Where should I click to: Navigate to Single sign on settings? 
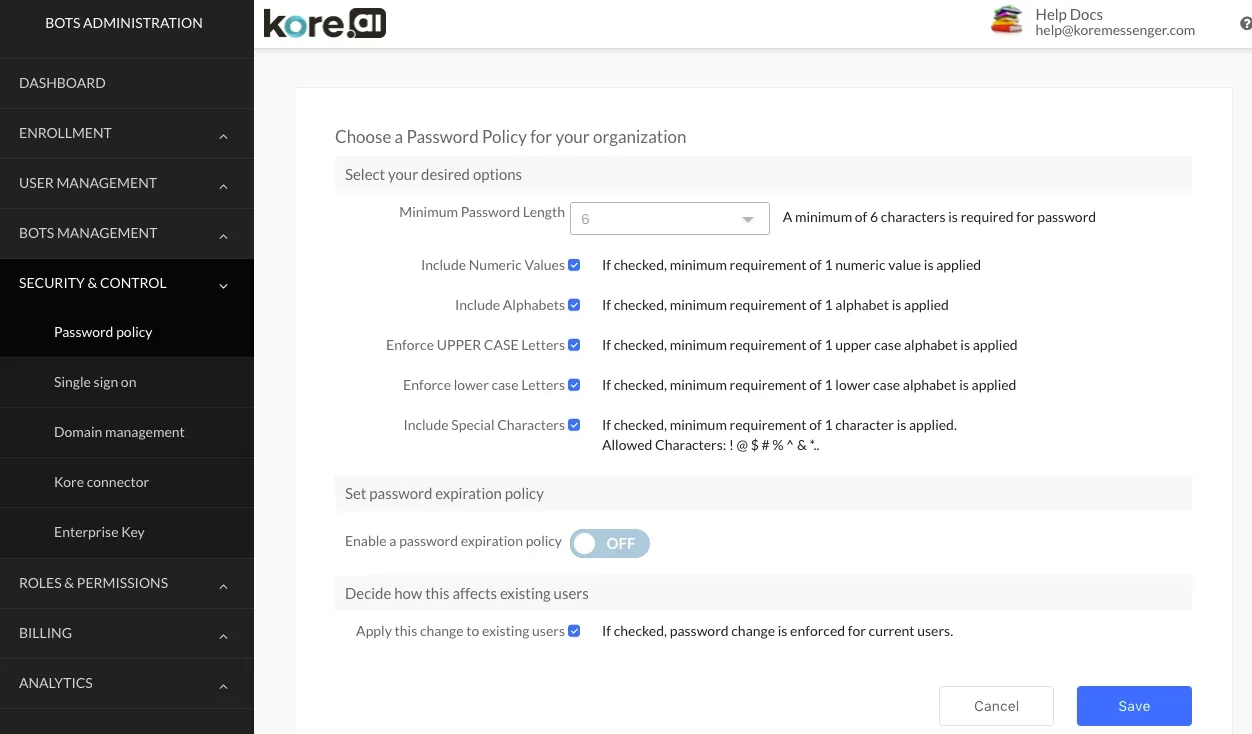pos(95,381)
